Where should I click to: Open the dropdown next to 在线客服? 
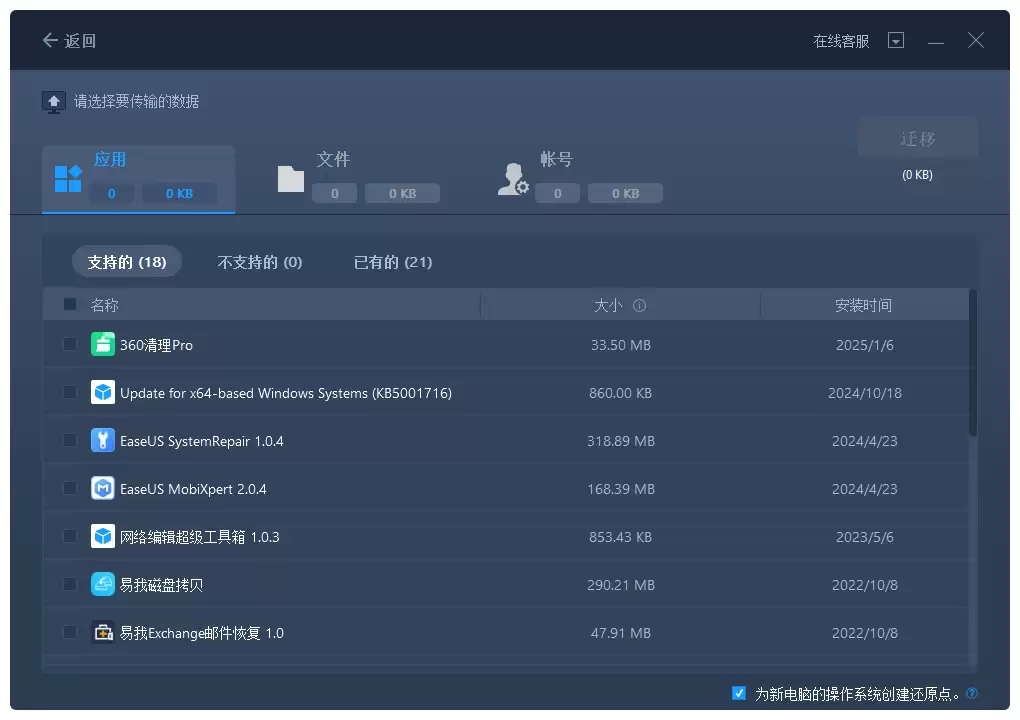[x=896, y=40]
